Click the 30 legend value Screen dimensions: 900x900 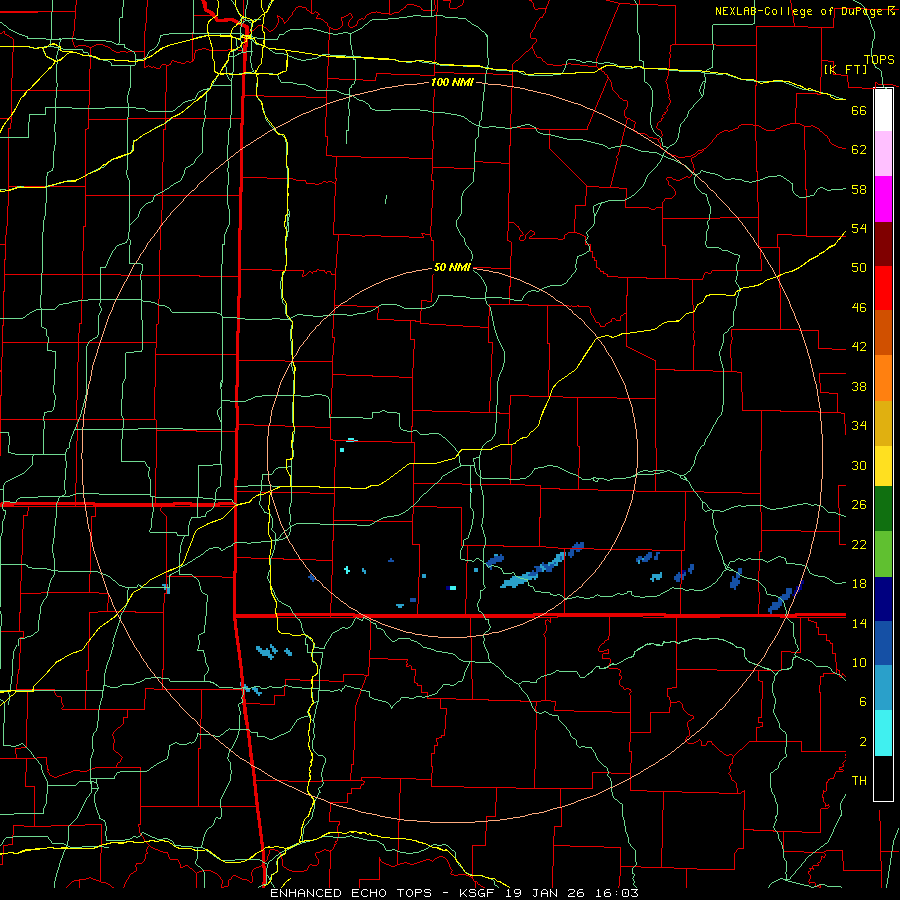(x=859, y=465)
